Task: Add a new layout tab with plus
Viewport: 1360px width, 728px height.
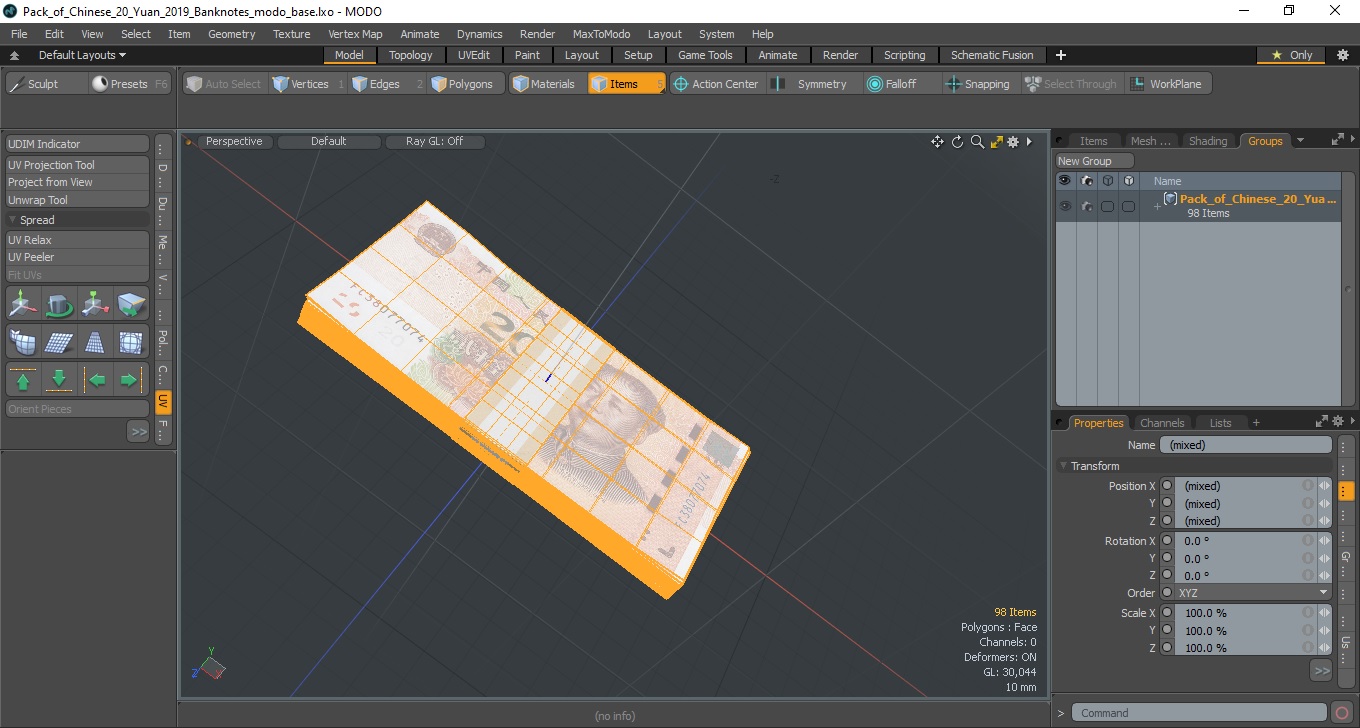Action: (x=1061, y=55)
